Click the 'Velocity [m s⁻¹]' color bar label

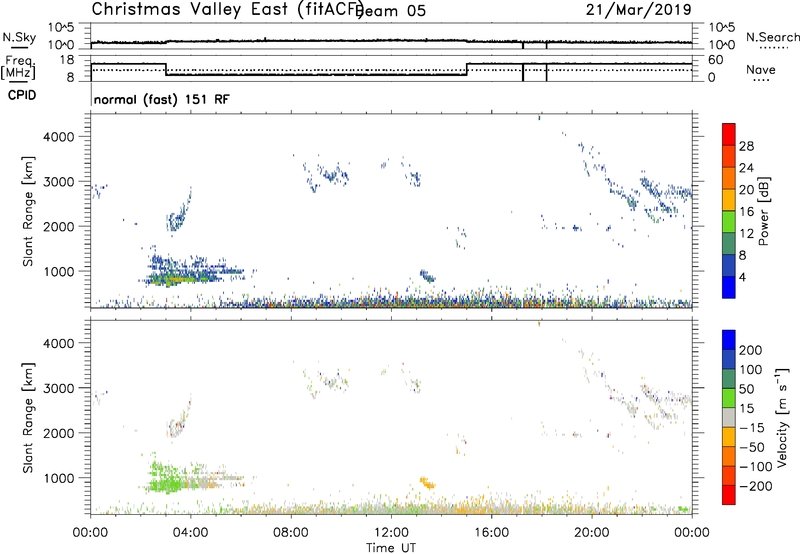[783, 417]
